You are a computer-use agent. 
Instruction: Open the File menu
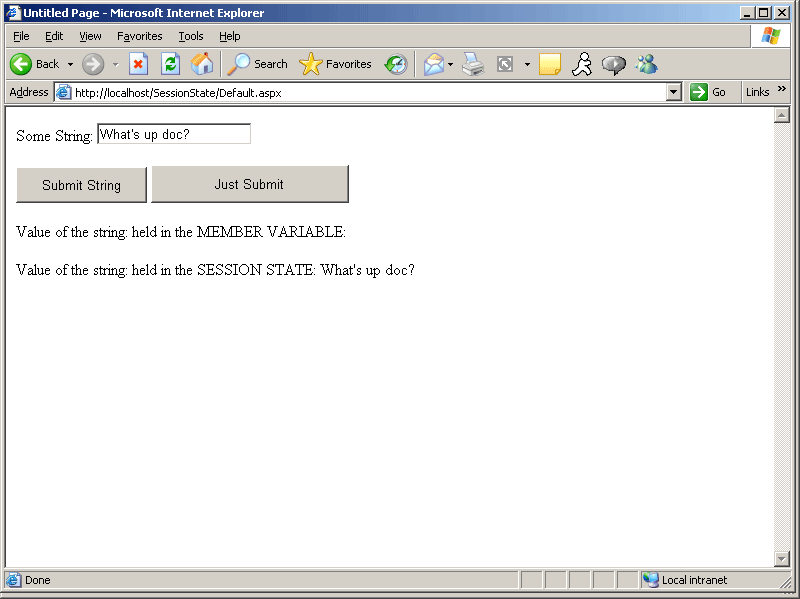(x=21, y=36)
